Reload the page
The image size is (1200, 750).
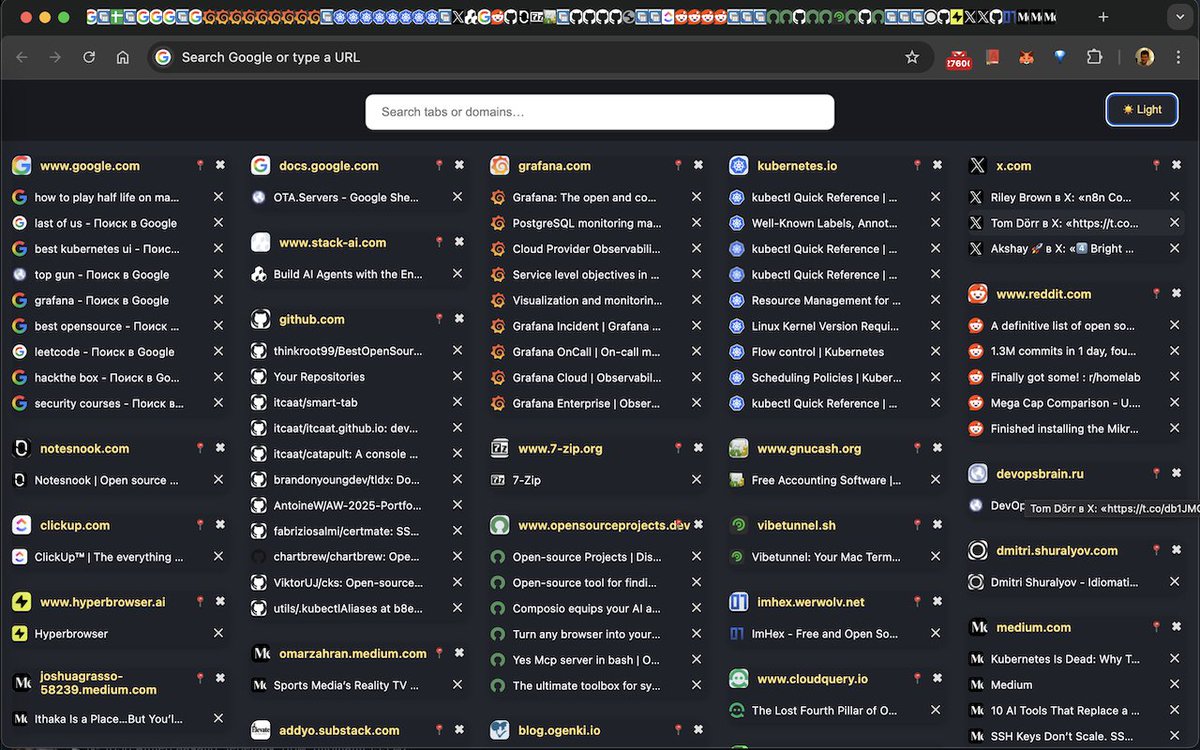pyautogui.click(x=89, y=57)
